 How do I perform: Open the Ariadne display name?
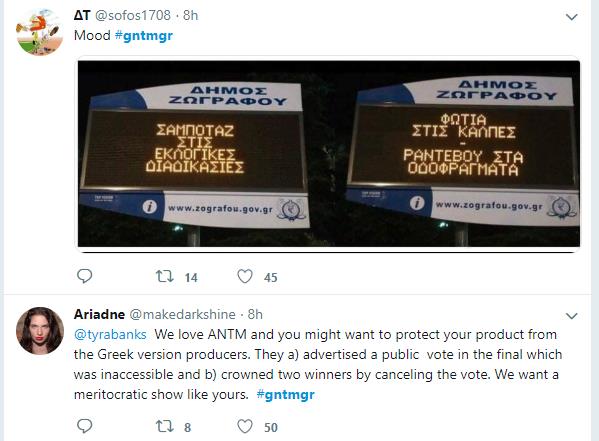click(99, 314)
